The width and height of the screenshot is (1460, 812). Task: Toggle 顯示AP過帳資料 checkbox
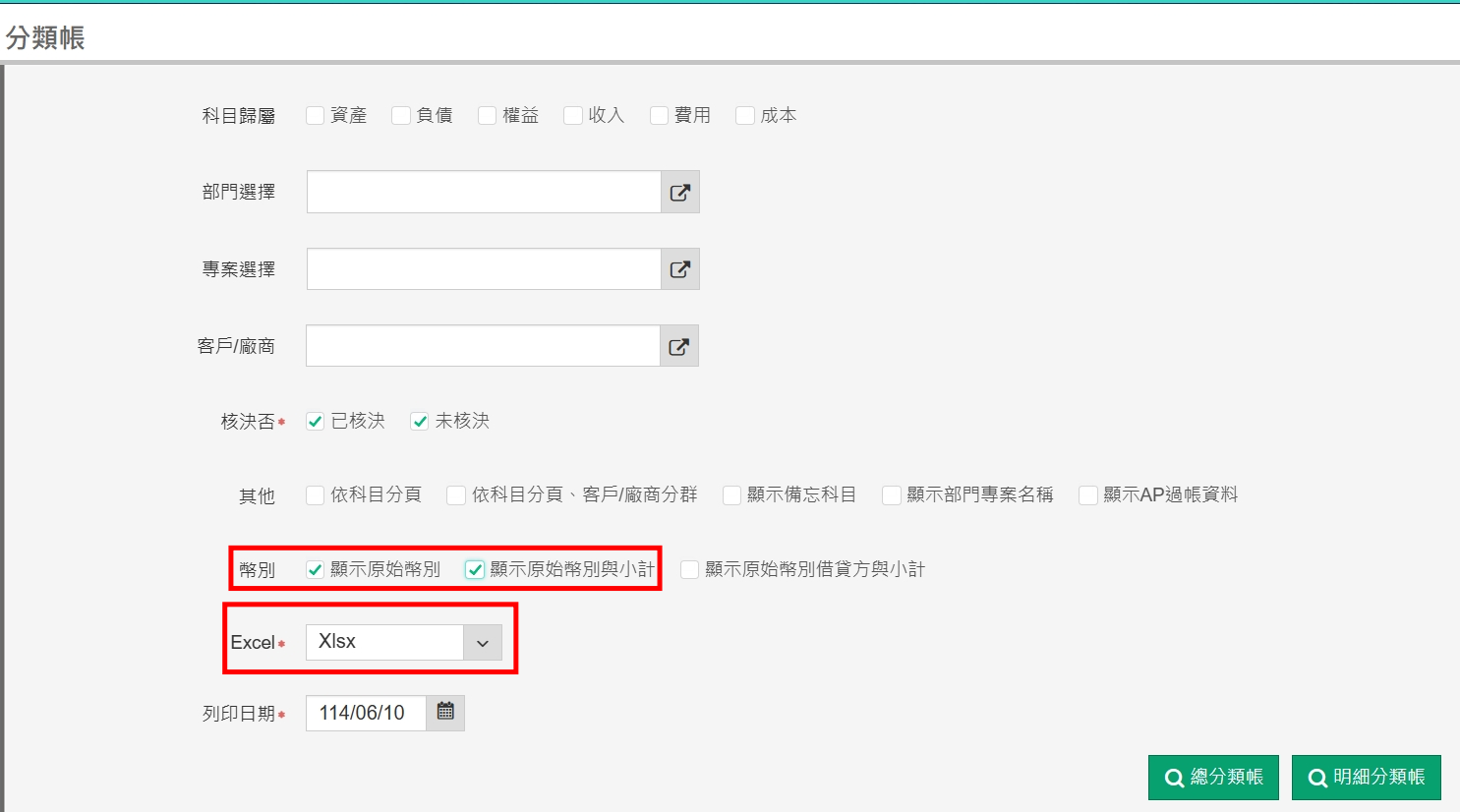tap(1088, 495)
